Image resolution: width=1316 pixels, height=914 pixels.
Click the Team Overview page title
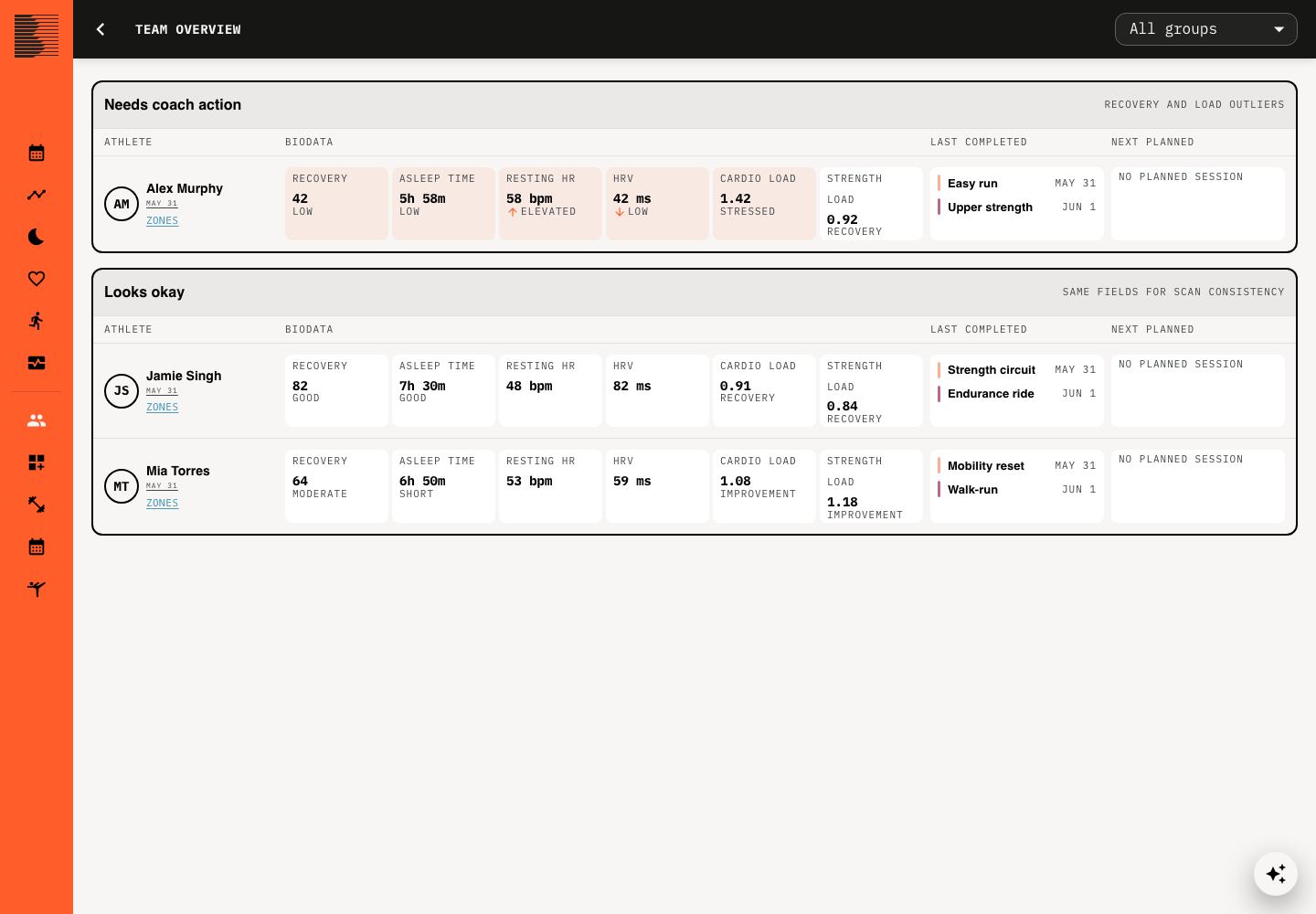(x=188, y=29)
